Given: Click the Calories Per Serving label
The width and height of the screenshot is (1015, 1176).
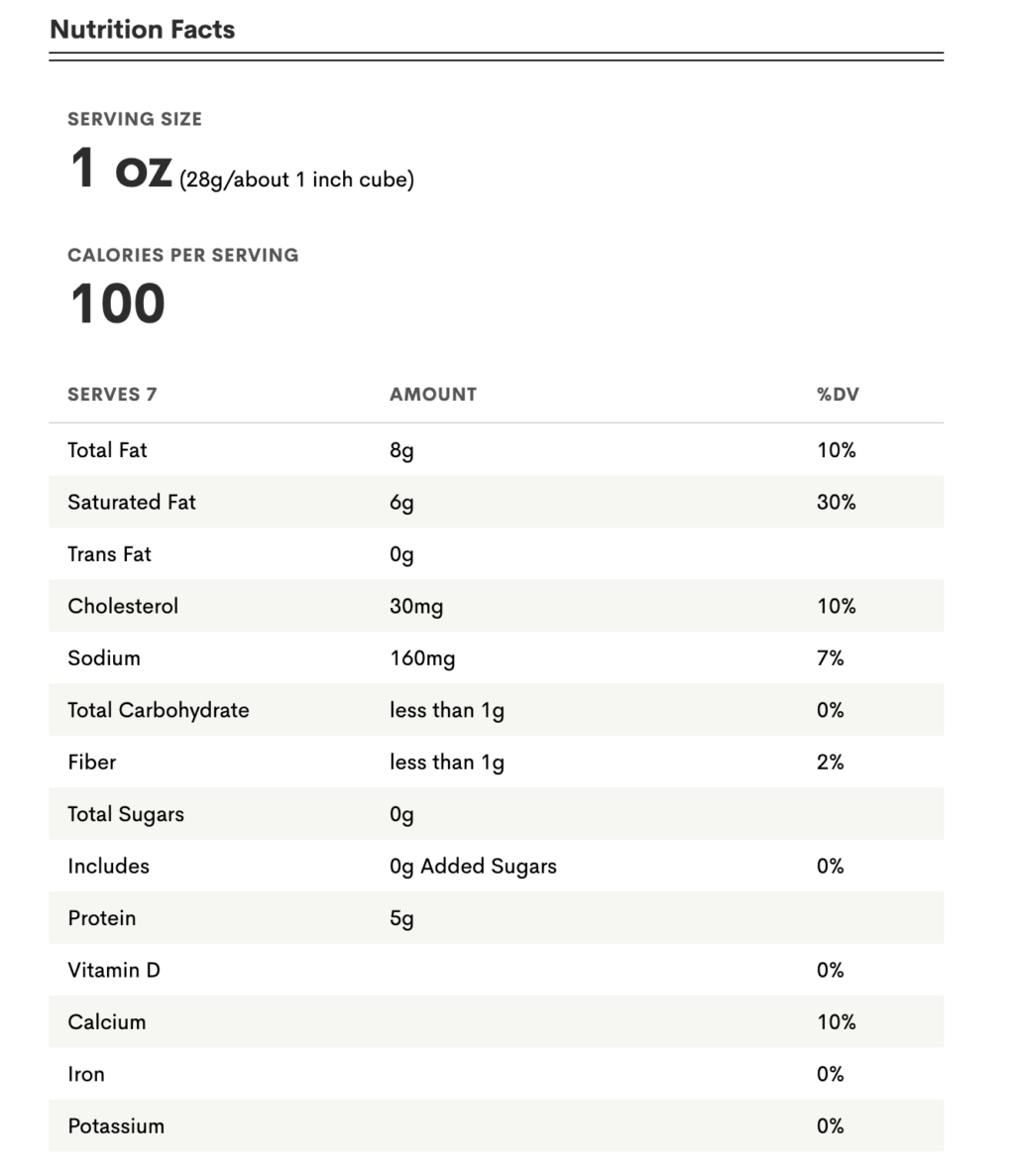Looking at the screenshot, I should [182, 255].
